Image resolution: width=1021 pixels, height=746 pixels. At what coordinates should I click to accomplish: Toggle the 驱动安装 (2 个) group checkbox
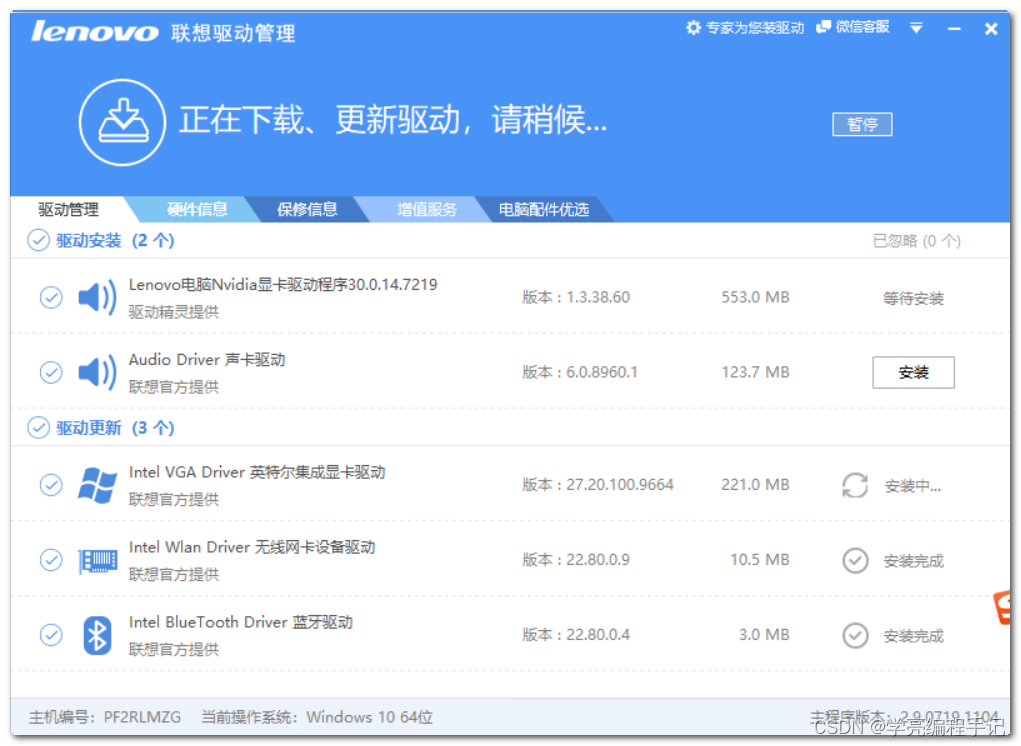click(x=38, y=240)
